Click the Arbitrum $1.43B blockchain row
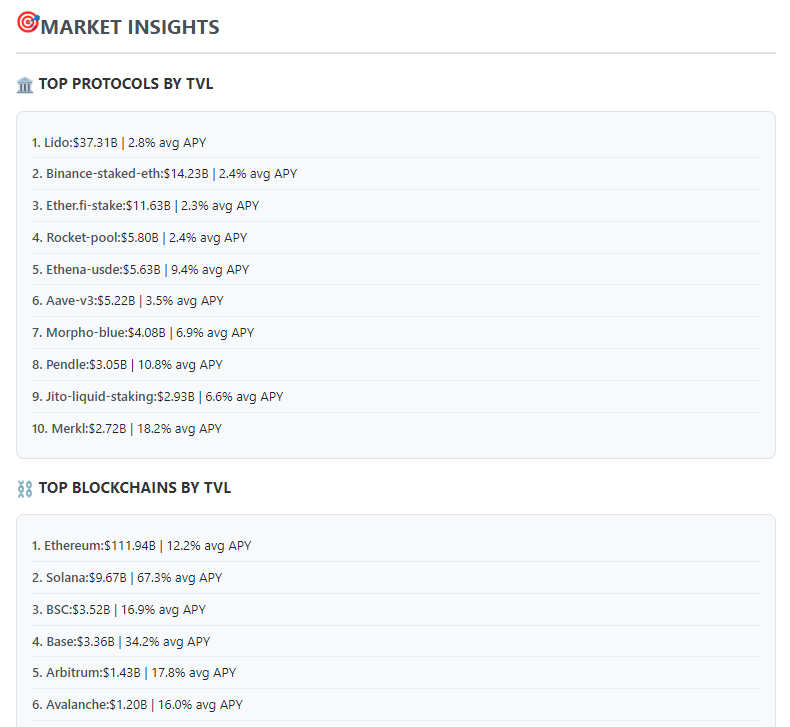The height and width of the screenshot is (727, 790). [396, 673]
